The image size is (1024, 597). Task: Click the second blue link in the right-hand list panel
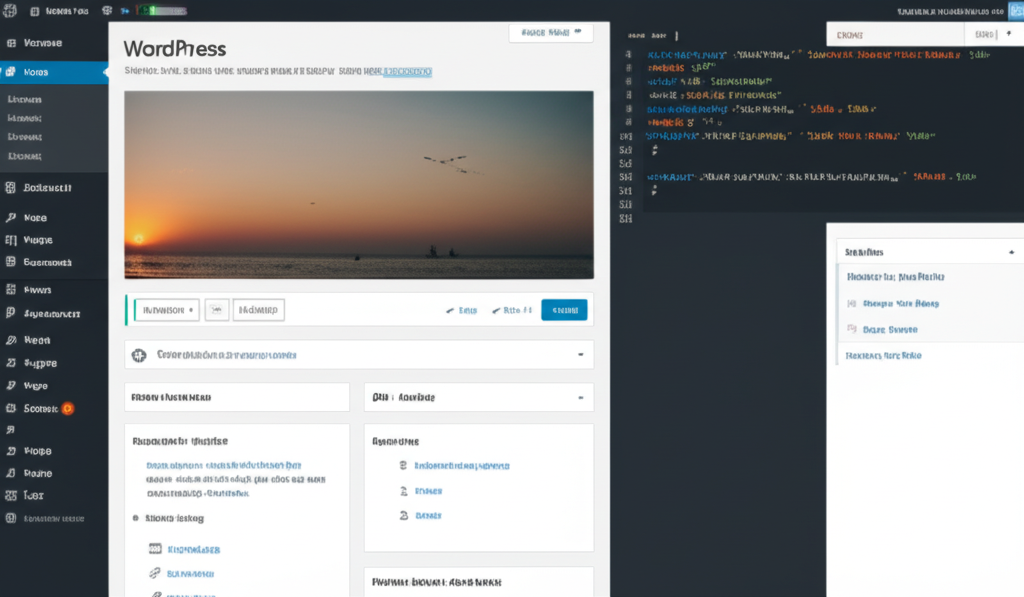[428, 491]
